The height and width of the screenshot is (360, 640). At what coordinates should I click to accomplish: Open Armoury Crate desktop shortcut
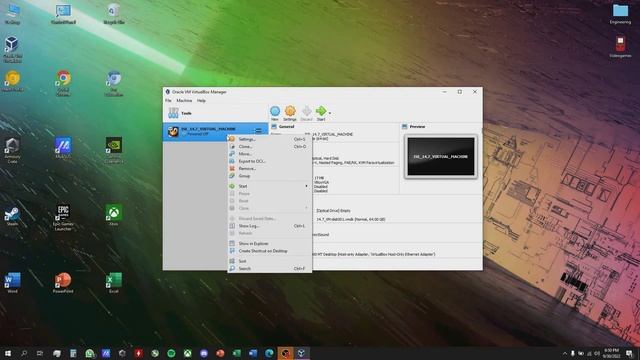coord(12,150)
